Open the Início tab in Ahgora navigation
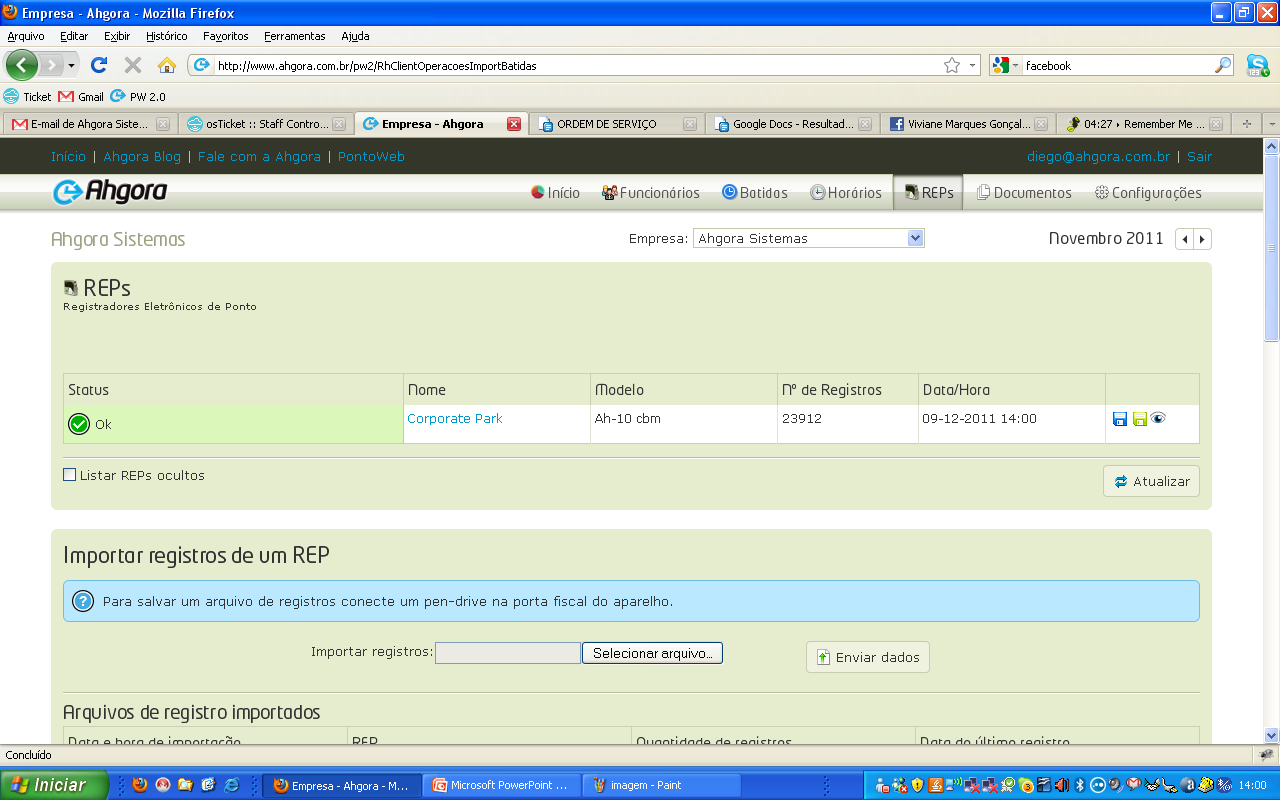This screenshot has width=1280, height=800. pyautogui.click(x=555, y=193)
